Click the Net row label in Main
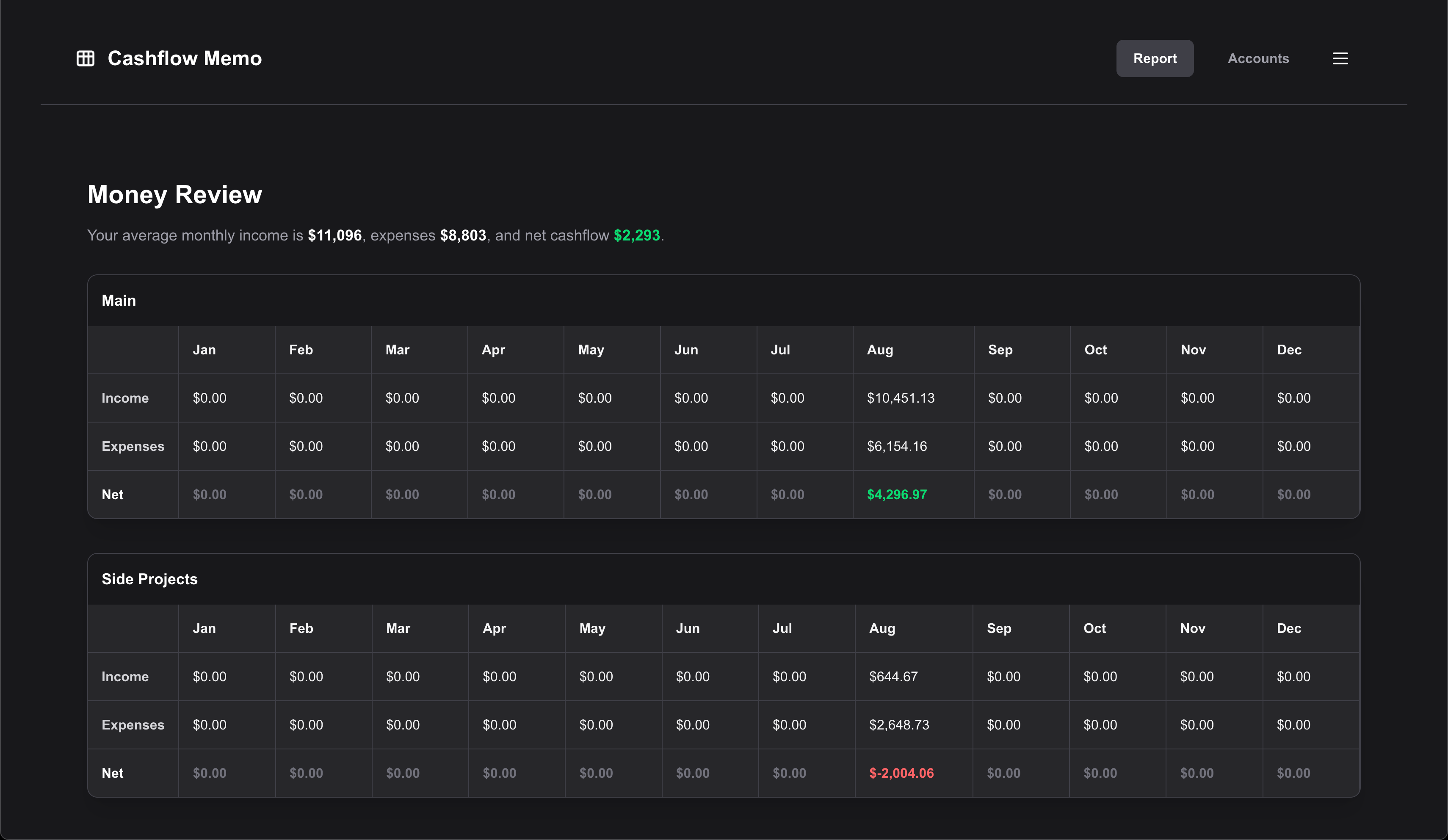 coord(113,495)
